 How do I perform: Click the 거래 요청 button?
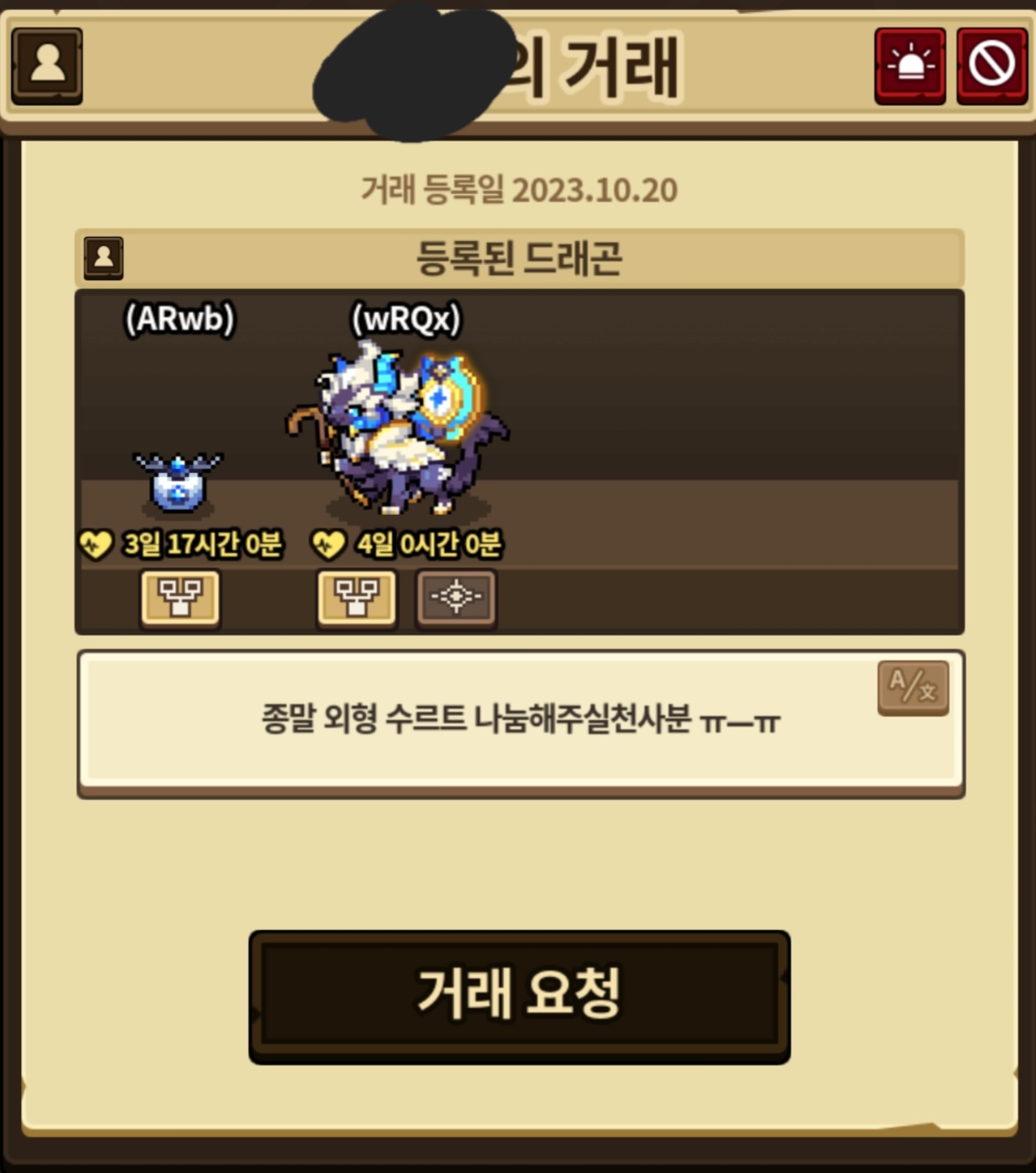519,996
